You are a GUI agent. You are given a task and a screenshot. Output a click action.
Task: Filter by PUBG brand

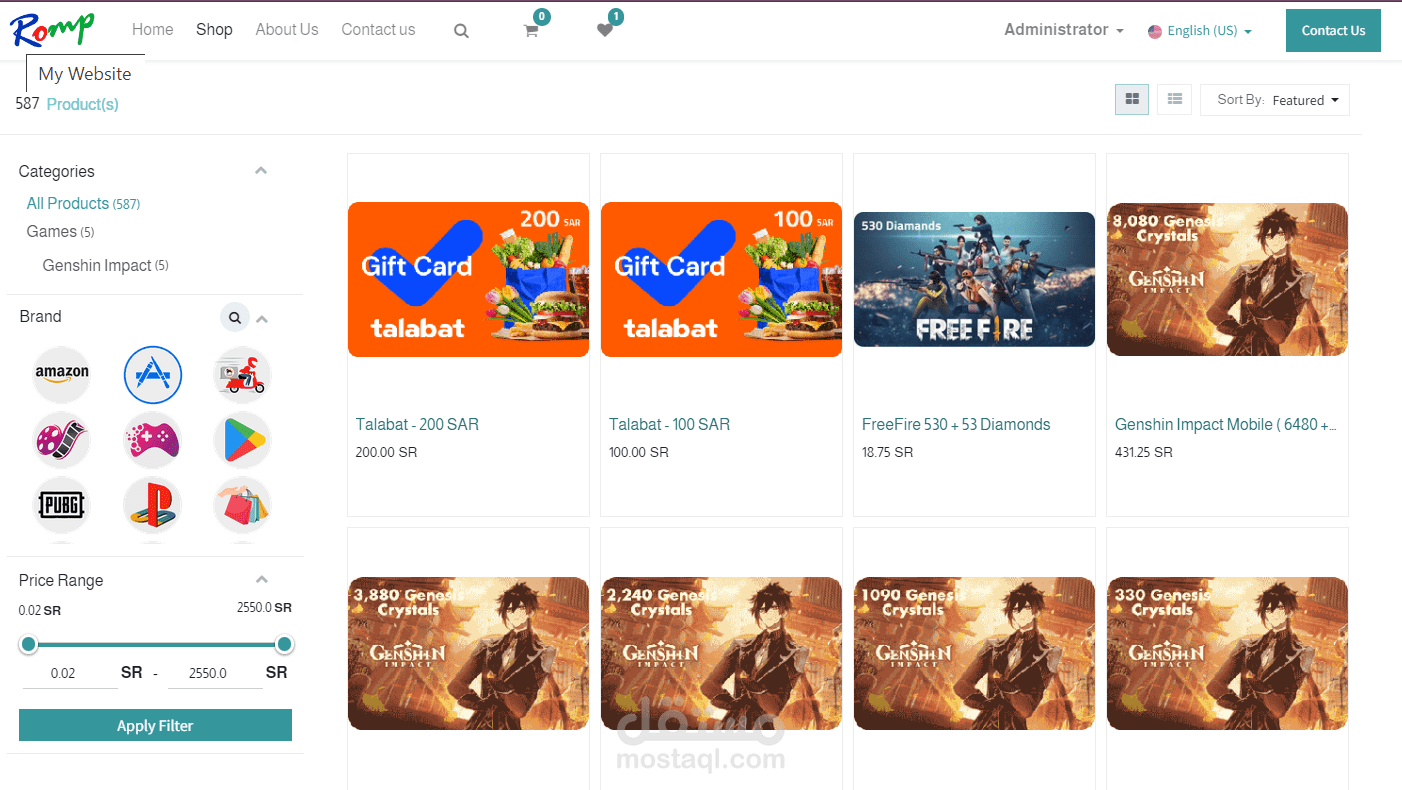(x=62, y=505)
